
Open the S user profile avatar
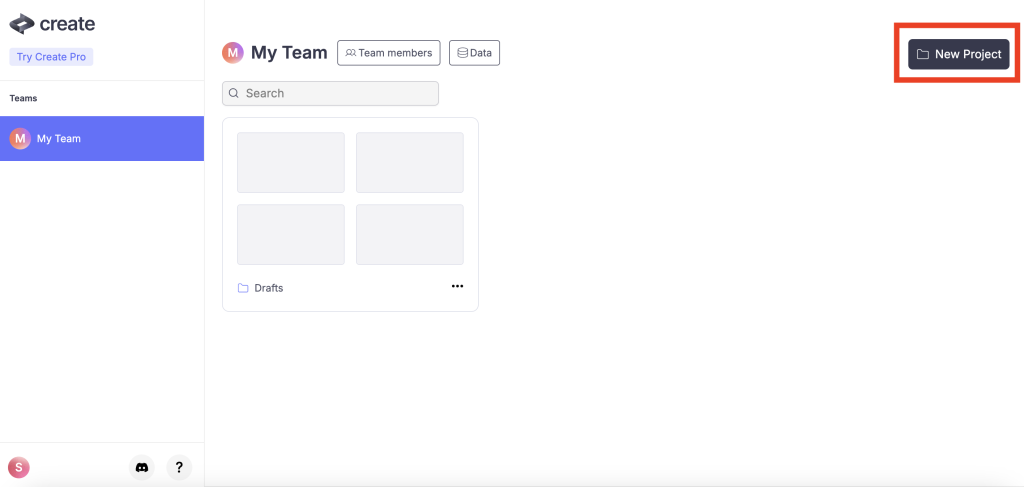[x=18, y=467]
